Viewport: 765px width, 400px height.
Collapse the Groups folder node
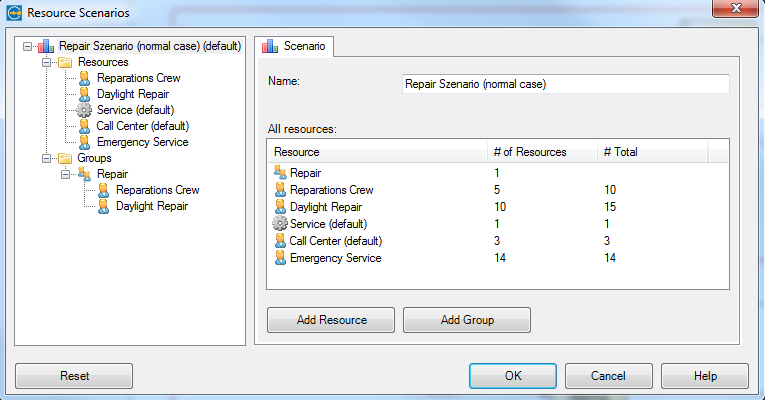(x=46, y=159)
